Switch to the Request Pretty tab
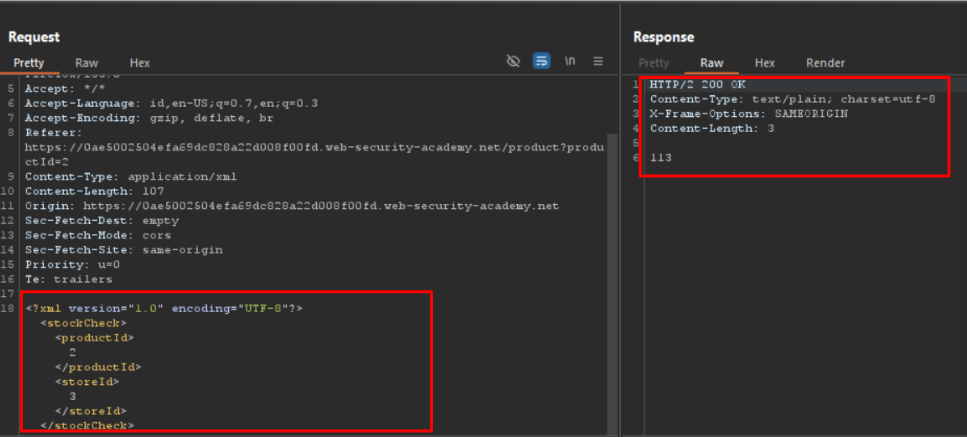 (x=29, y=63)
